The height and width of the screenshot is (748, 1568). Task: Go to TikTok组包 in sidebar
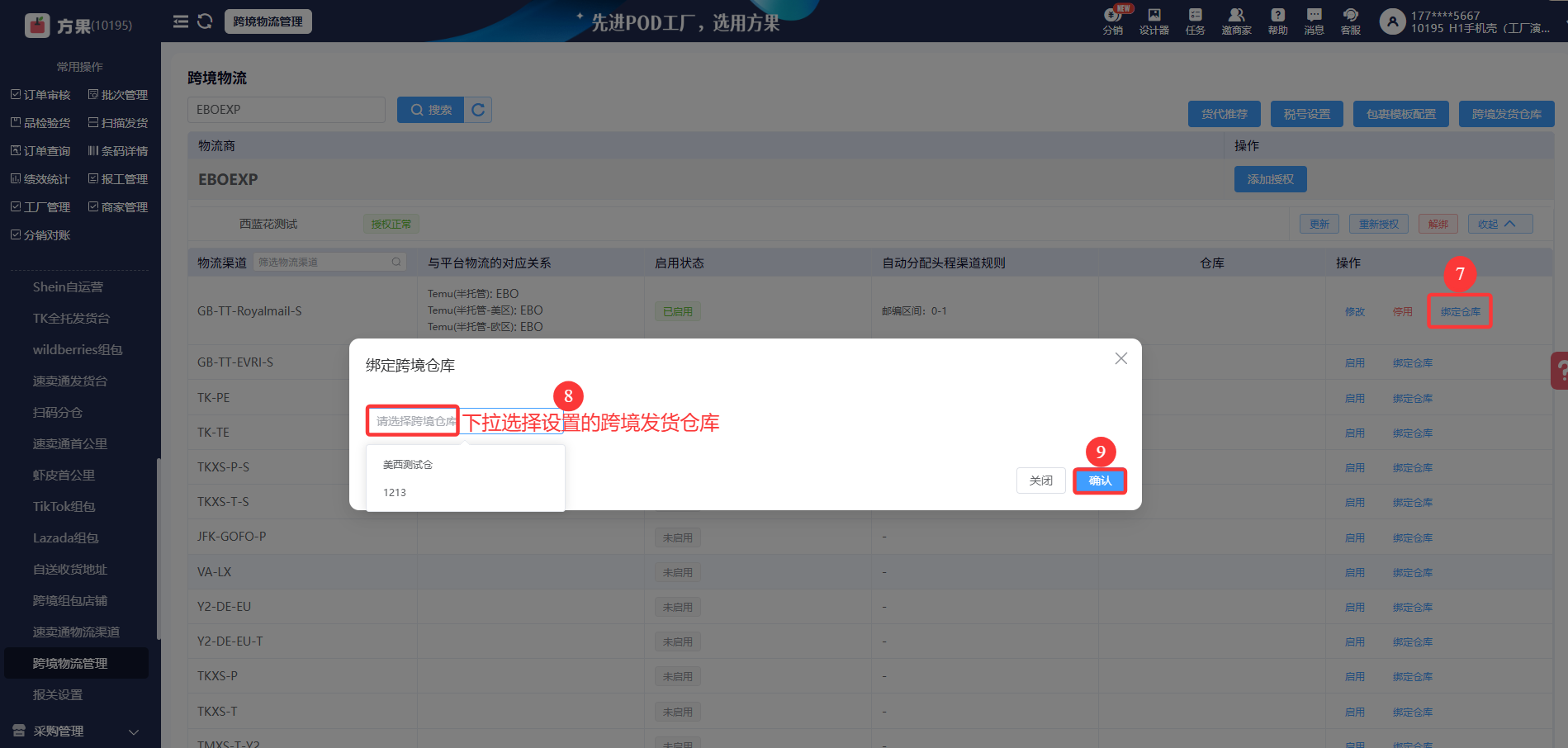(x=64, y=507)
